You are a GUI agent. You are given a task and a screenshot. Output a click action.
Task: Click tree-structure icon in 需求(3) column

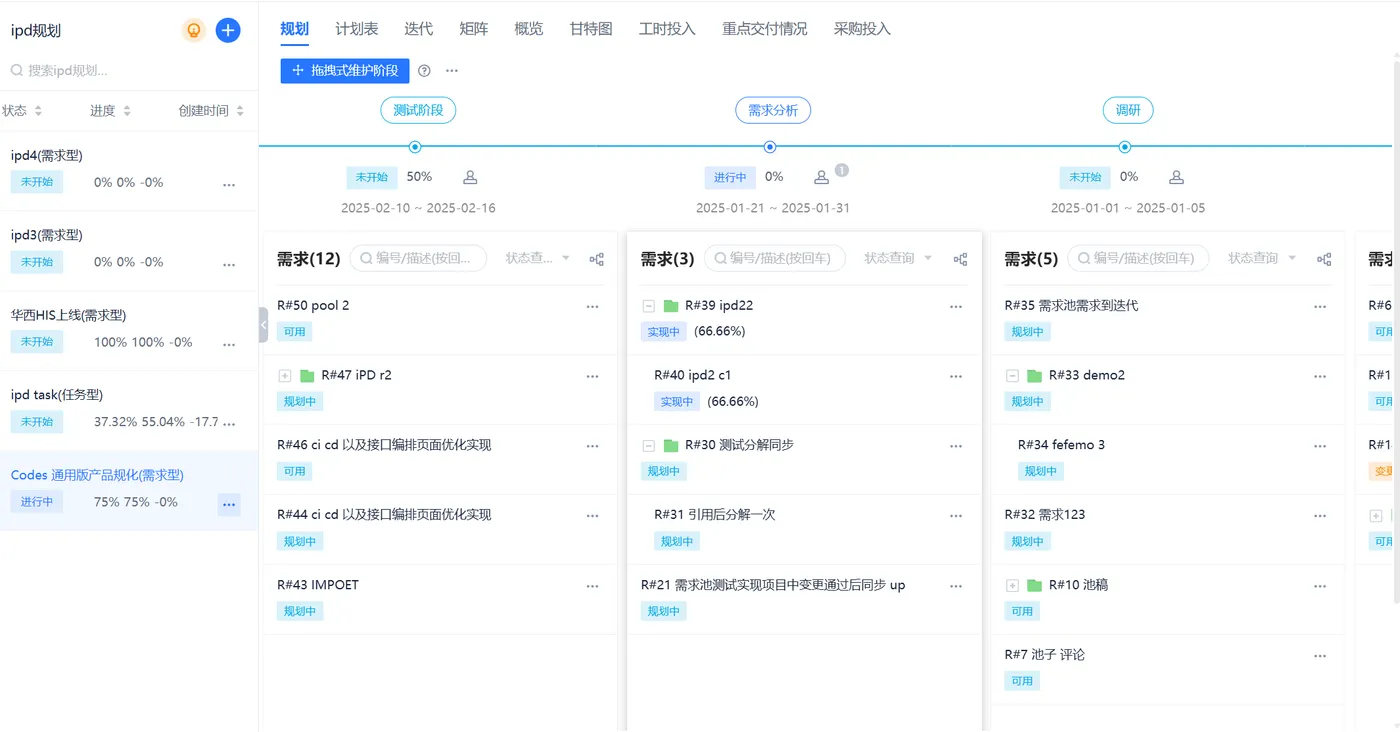pos(960,259)
